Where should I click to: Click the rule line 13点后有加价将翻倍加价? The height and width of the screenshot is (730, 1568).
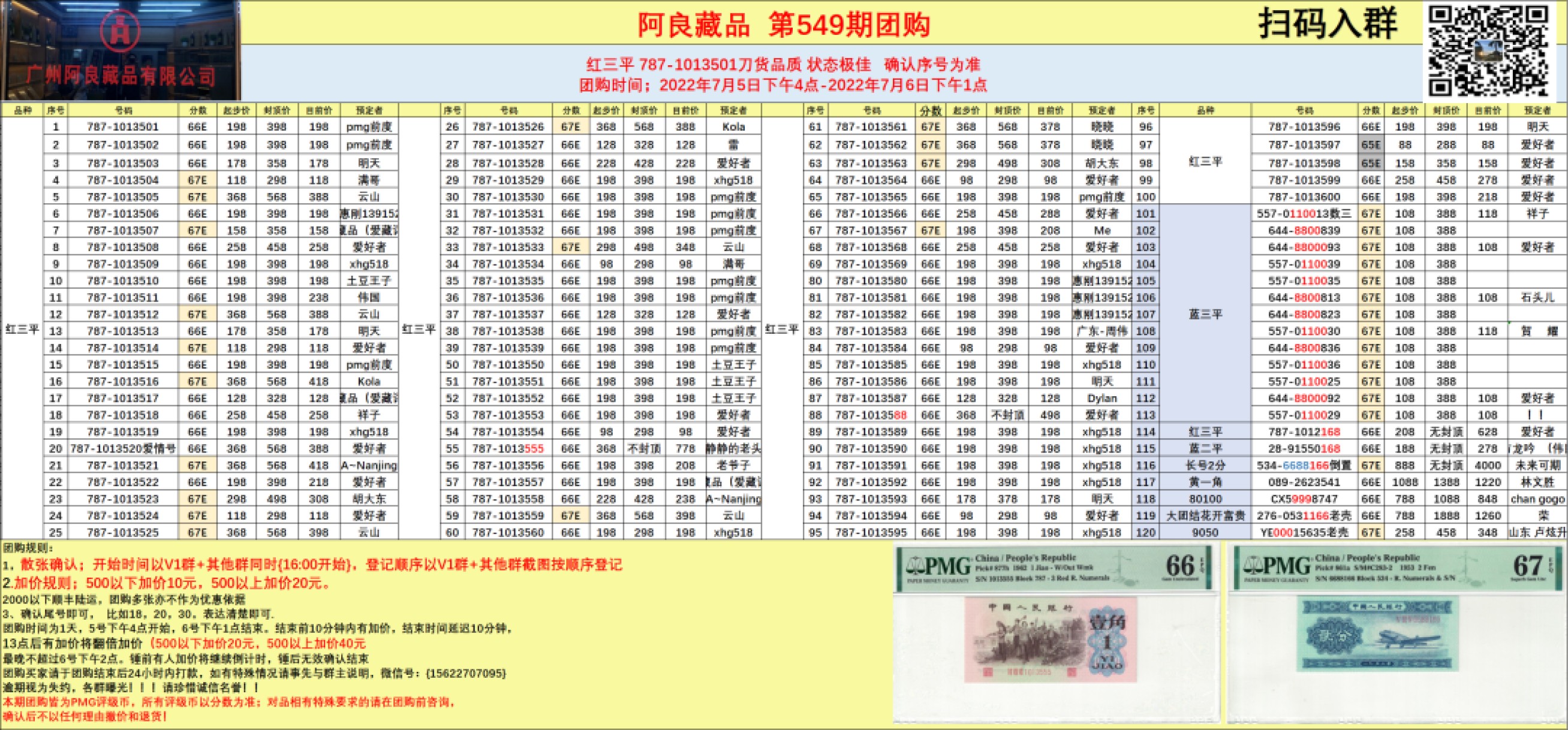click(185, 644)
